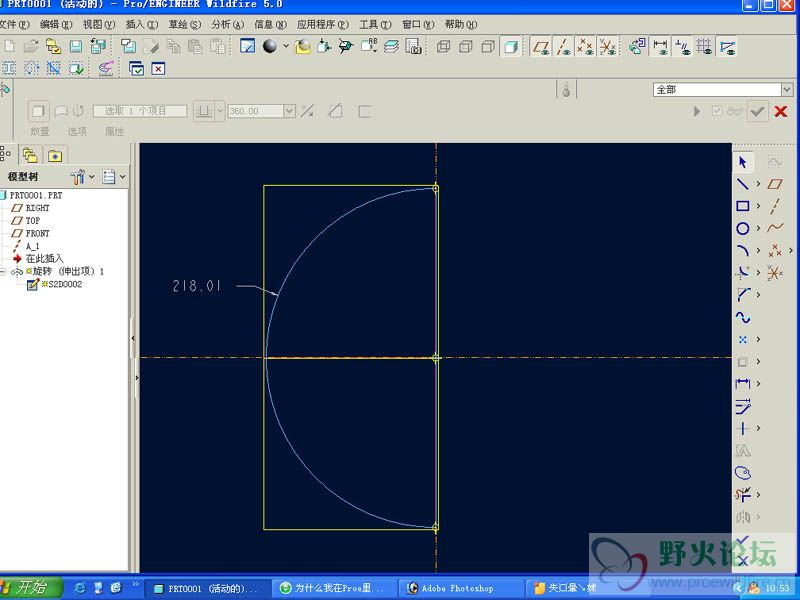This screenshot has width=800, height=600.
Task: Toggle coordinate systems display
Action: 607,47
